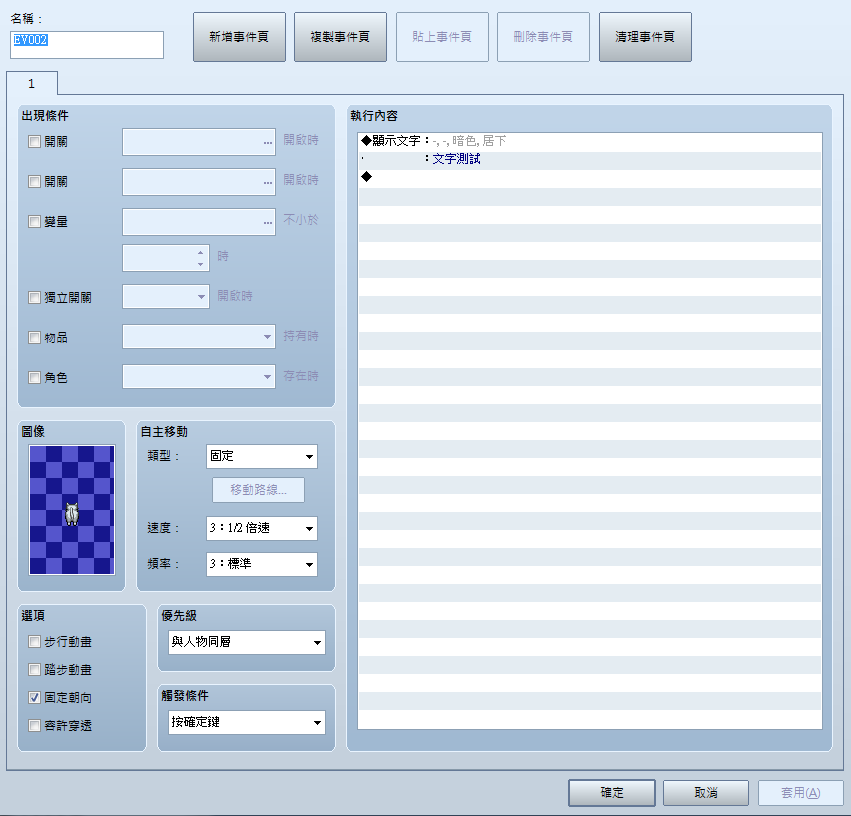851x816 pixels.
Task: Enable the 角色 condition checkbox
Action: pos(34,377)
